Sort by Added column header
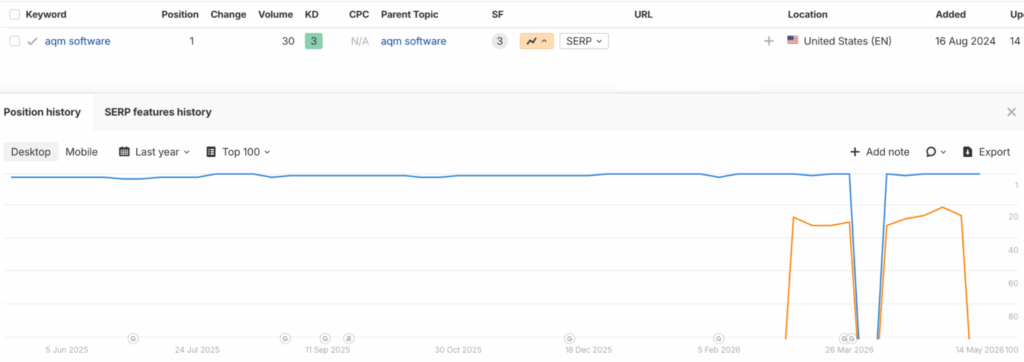This screenshot has width=1024, height=362. [950, 14]
